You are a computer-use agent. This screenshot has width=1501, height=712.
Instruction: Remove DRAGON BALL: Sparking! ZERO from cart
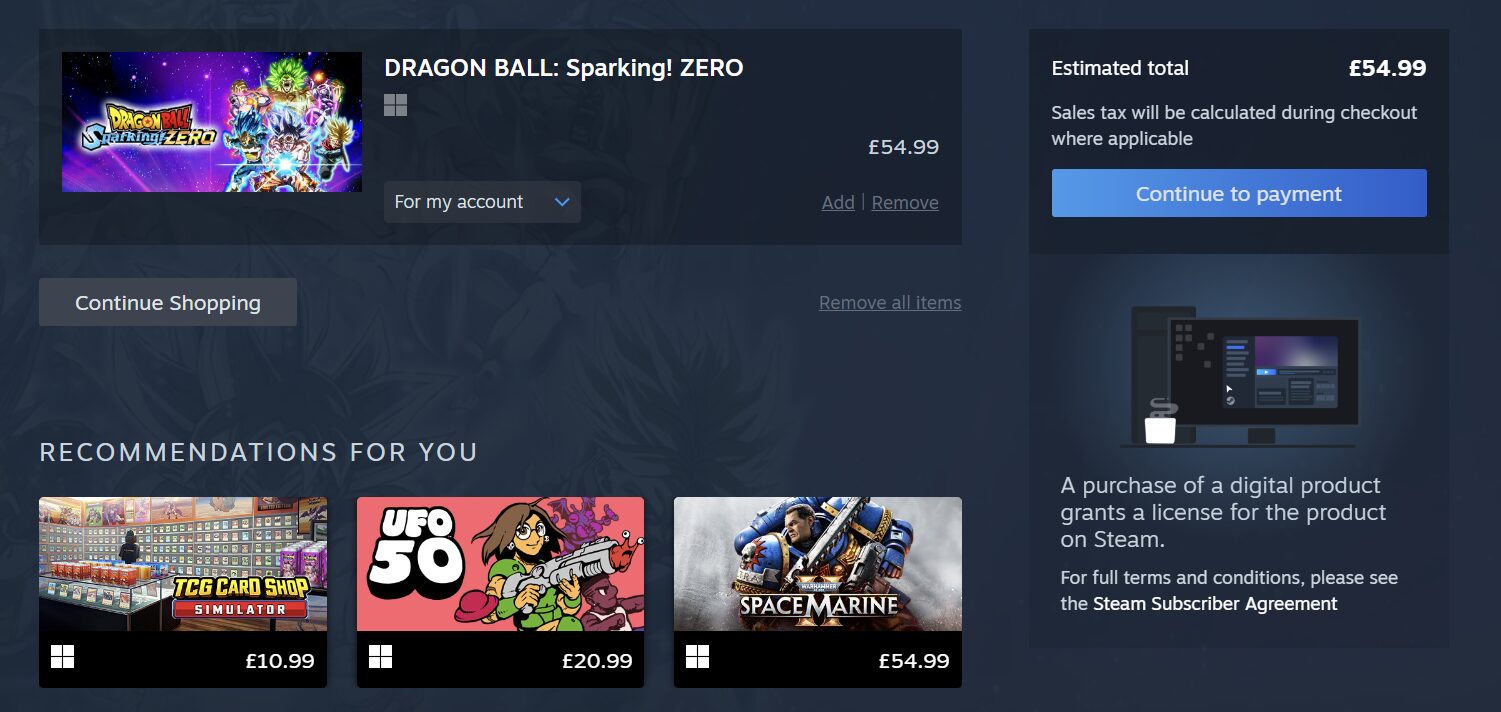click(905, 202)
